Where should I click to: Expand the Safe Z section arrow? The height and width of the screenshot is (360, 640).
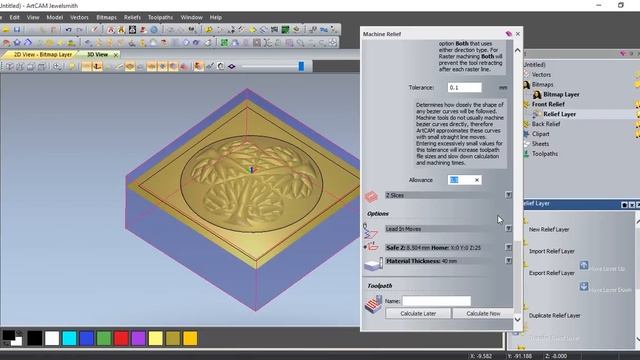[x=509, y=247]
